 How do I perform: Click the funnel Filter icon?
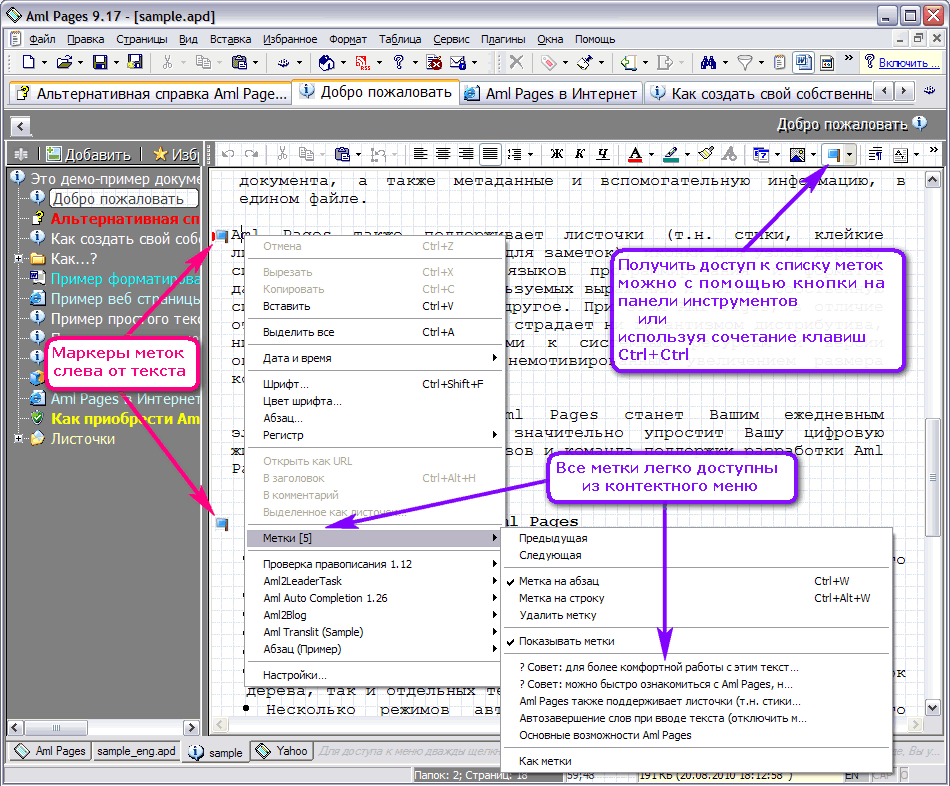pyautogui.click(x=745, y=62)
